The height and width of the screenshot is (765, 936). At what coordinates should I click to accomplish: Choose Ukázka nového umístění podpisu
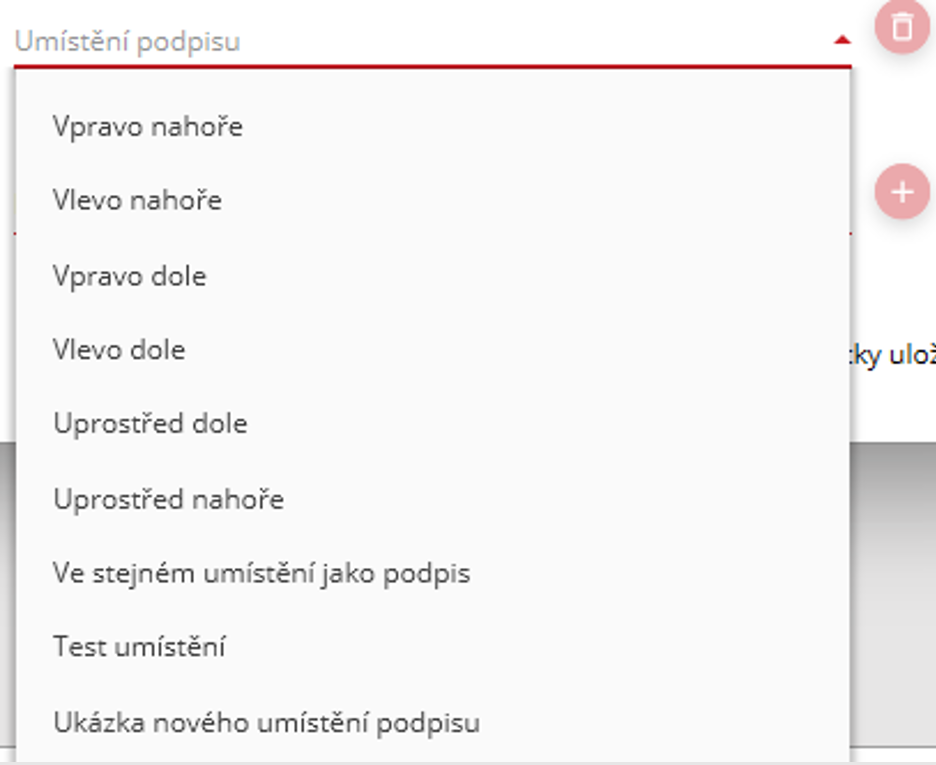click(x=266, y=722)
